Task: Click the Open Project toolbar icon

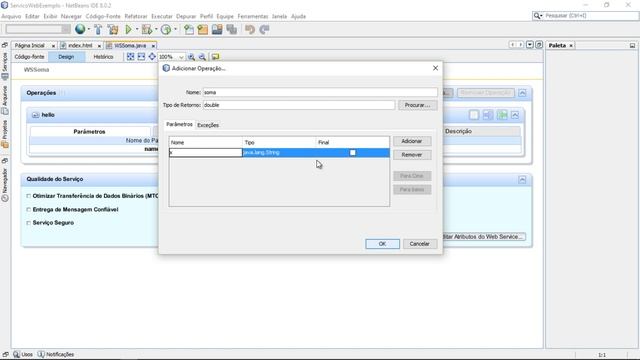Action: point(217,29)
